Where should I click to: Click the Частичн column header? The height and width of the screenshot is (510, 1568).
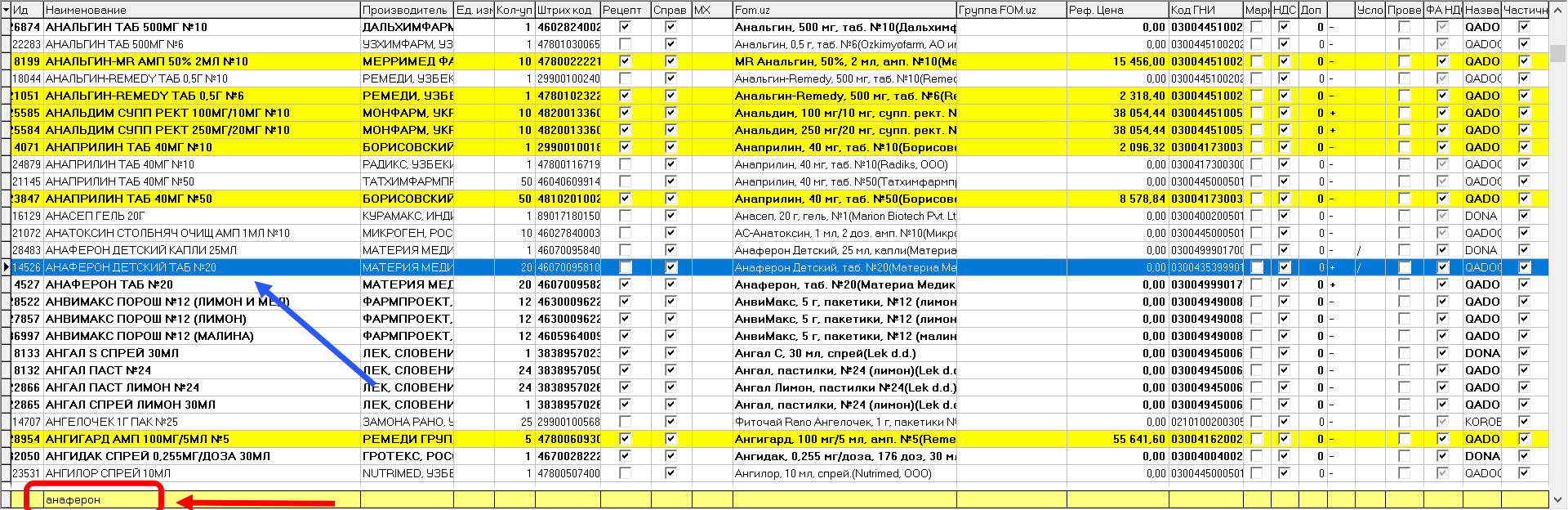click(x=1525, y=10)
